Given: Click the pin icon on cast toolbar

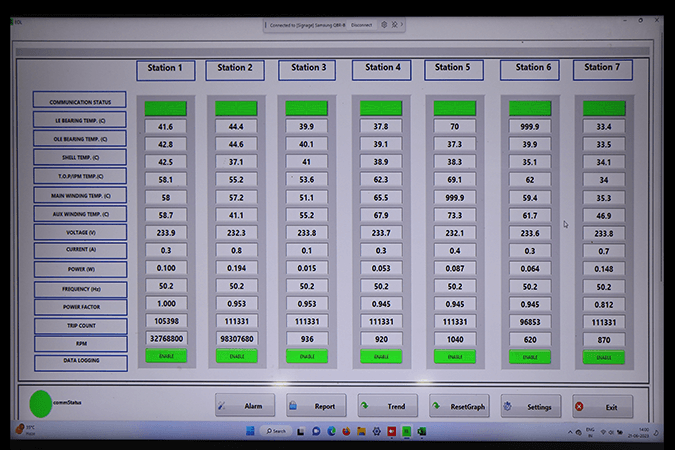Looking at the screenshot, I should pyautogui.click(x=394, y=25).
